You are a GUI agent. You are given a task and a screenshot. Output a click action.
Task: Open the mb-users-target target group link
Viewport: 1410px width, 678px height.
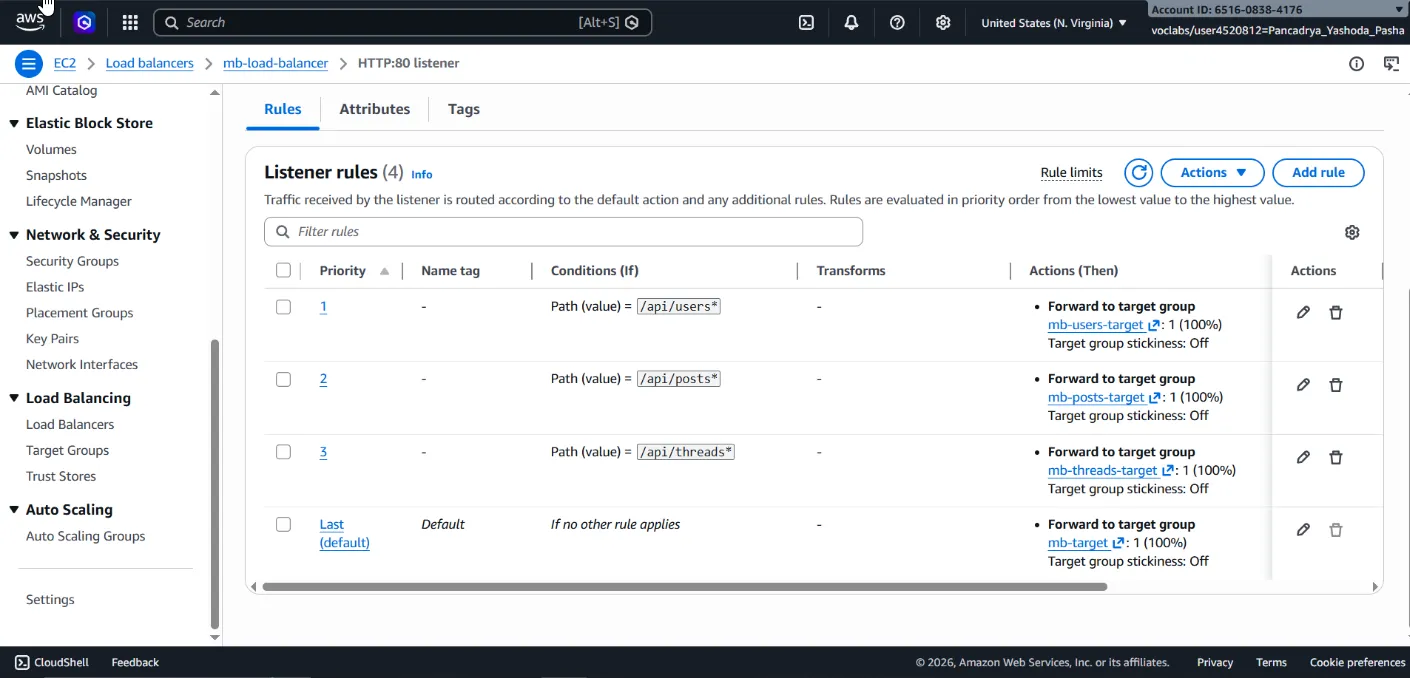[1095, 325]
